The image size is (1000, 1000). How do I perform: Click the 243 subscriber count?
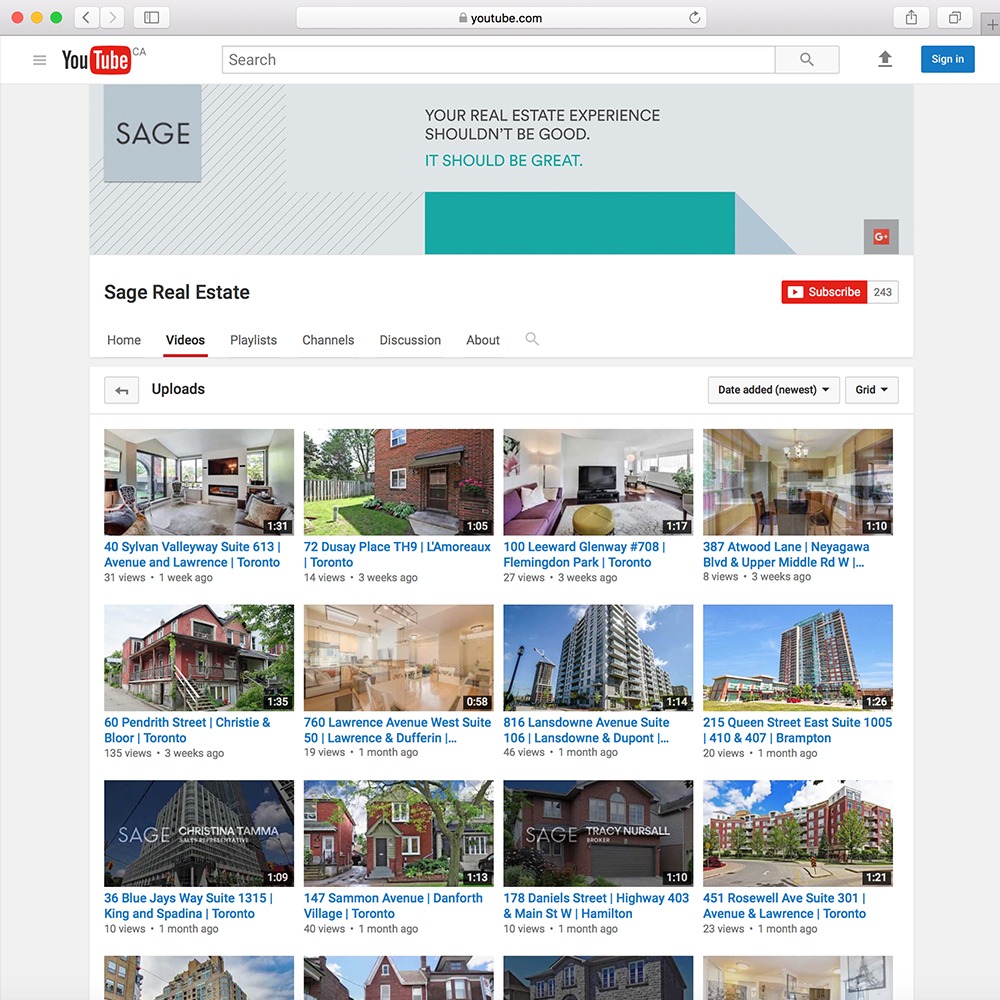coord(883,292)
